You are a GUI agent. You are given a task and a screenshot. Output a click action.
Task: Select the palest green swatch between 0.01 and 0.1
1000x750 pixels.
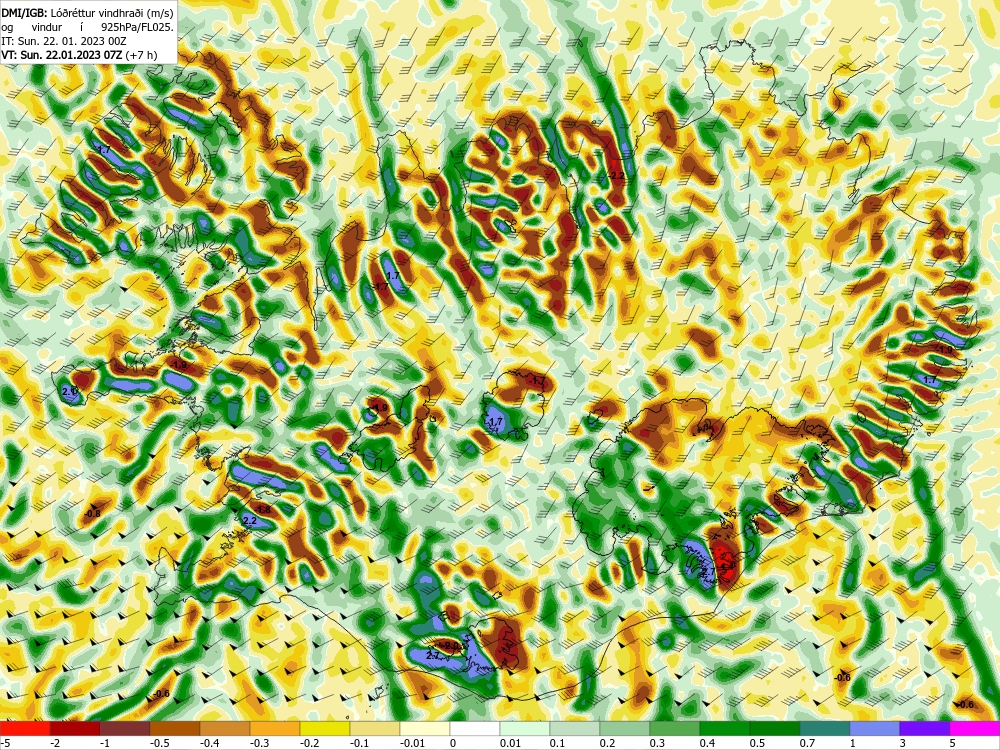[525, 728]
